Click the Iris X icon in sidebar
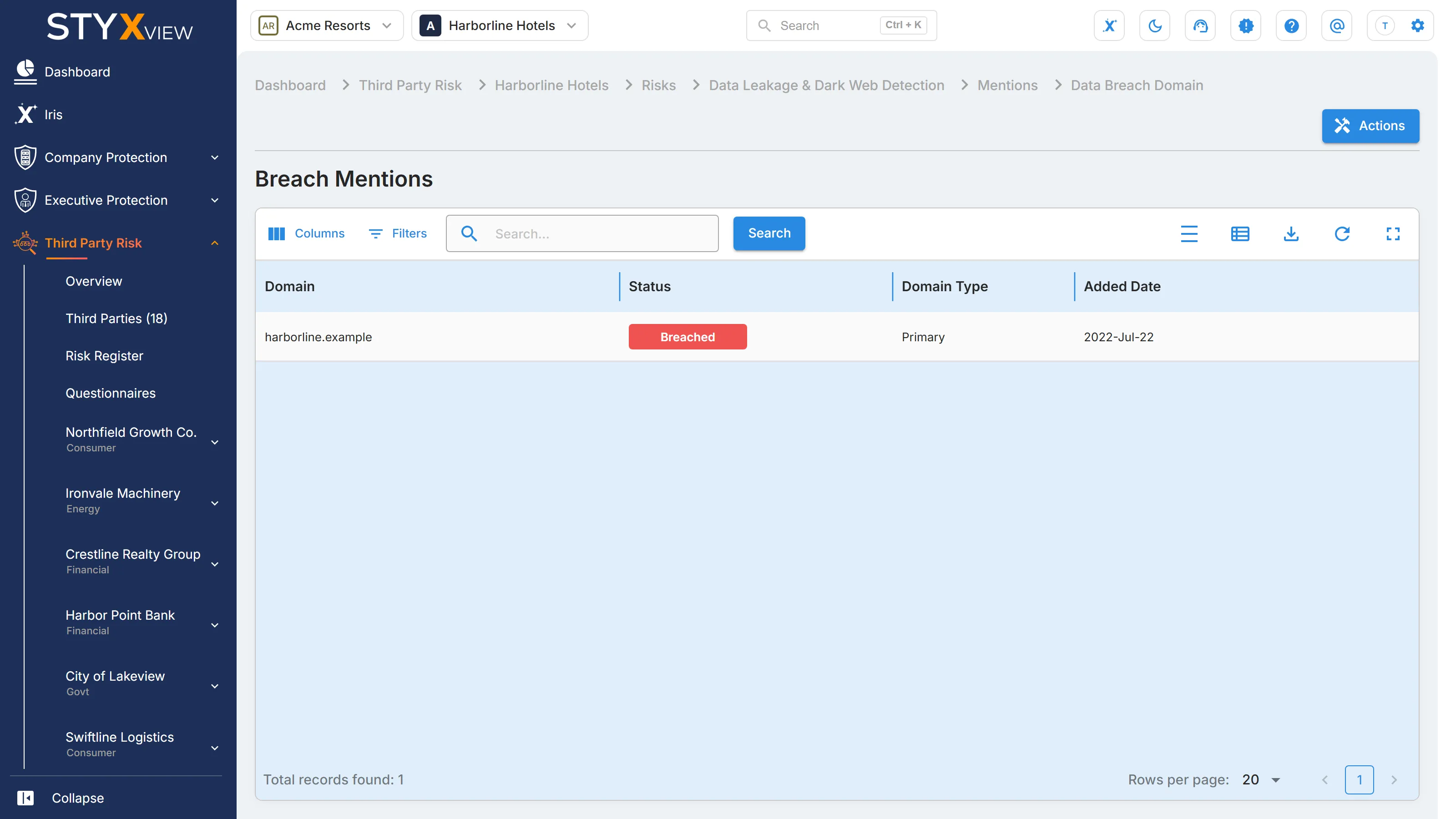The width and height of the screenshot is (1456, 819). coord(25,114)
